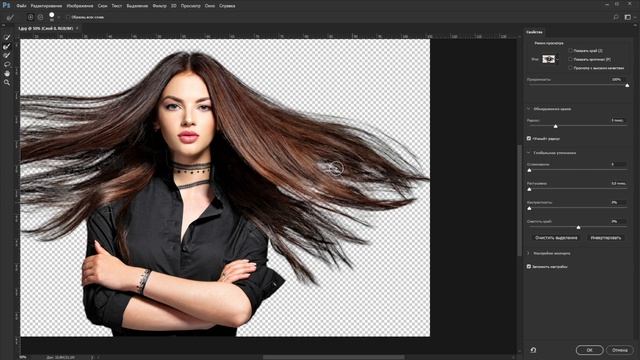Open the Окно menu
The width and height of the screenshot is (640, 360).
click(x=210, y=6)
